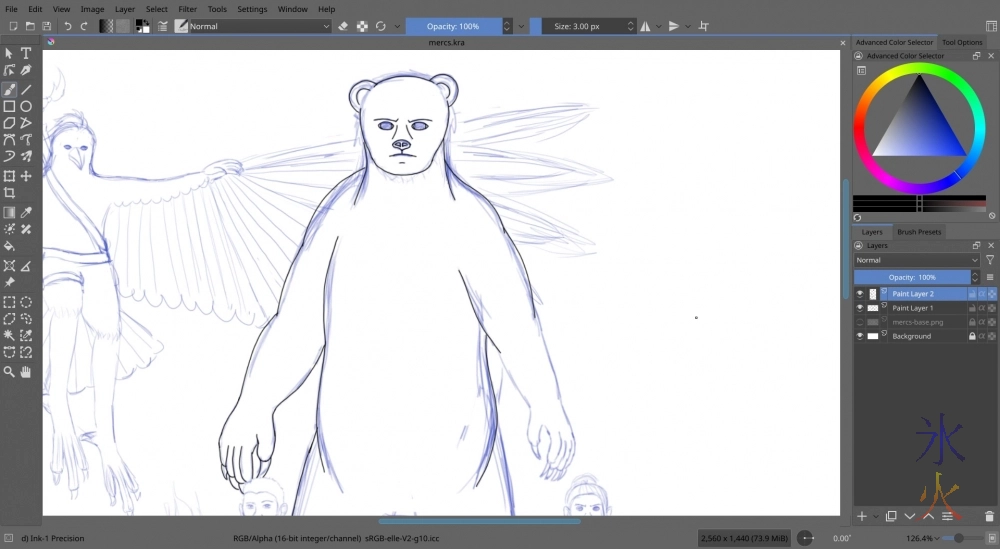Switch to the Brush Presets tab

tap(918, 232)
